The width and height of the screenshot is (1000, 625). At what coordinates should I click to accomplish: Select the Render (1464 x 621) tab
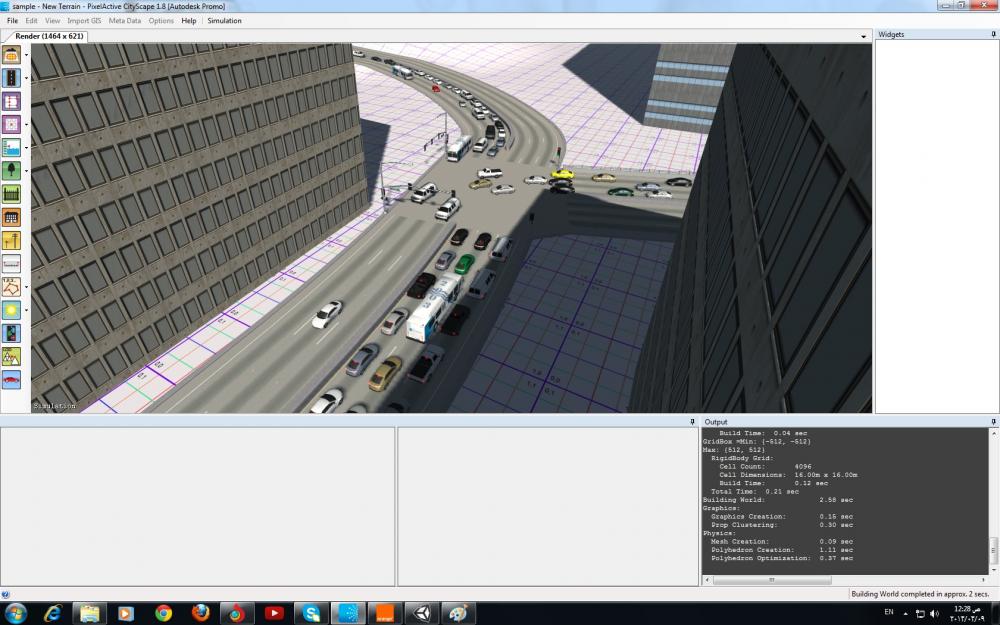[x=49, y=36]
